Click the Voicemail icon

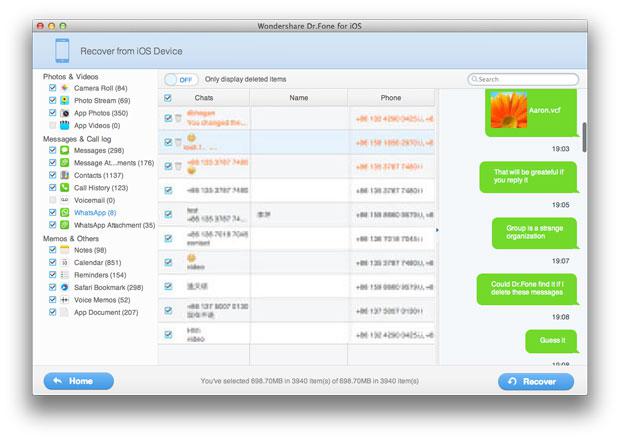tap(64, 200)
